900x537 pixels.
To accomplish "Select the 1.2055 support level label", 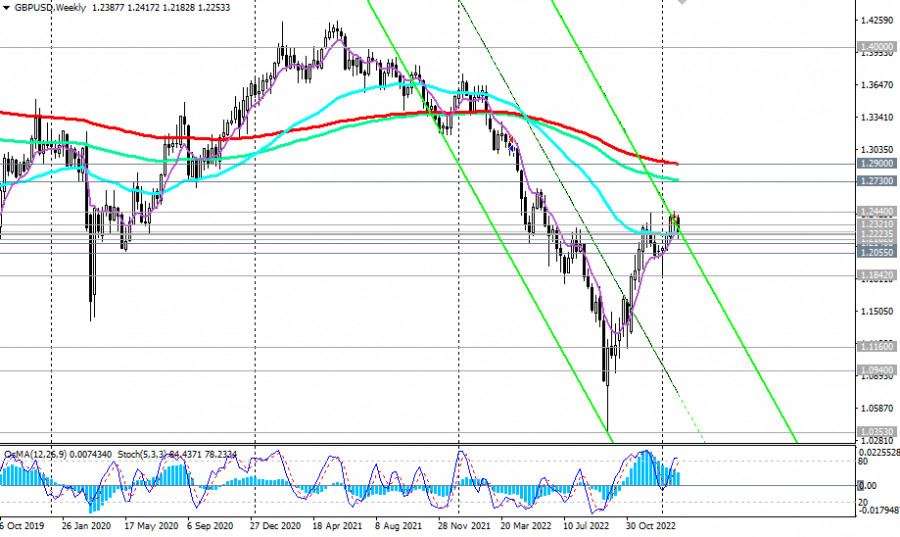I will (876, 253).
